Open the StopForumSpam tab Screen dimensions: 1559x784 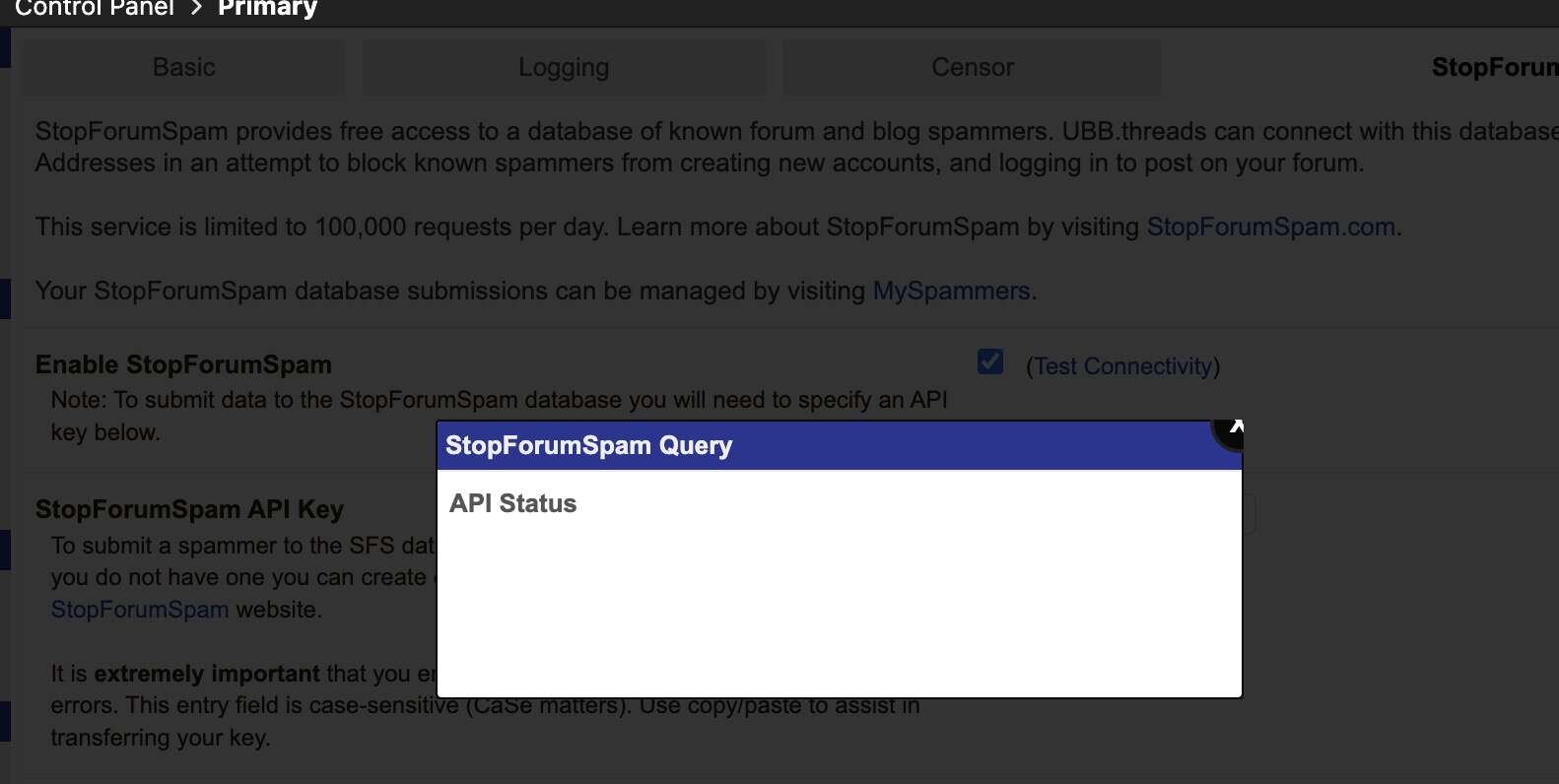coord(1494,67)
